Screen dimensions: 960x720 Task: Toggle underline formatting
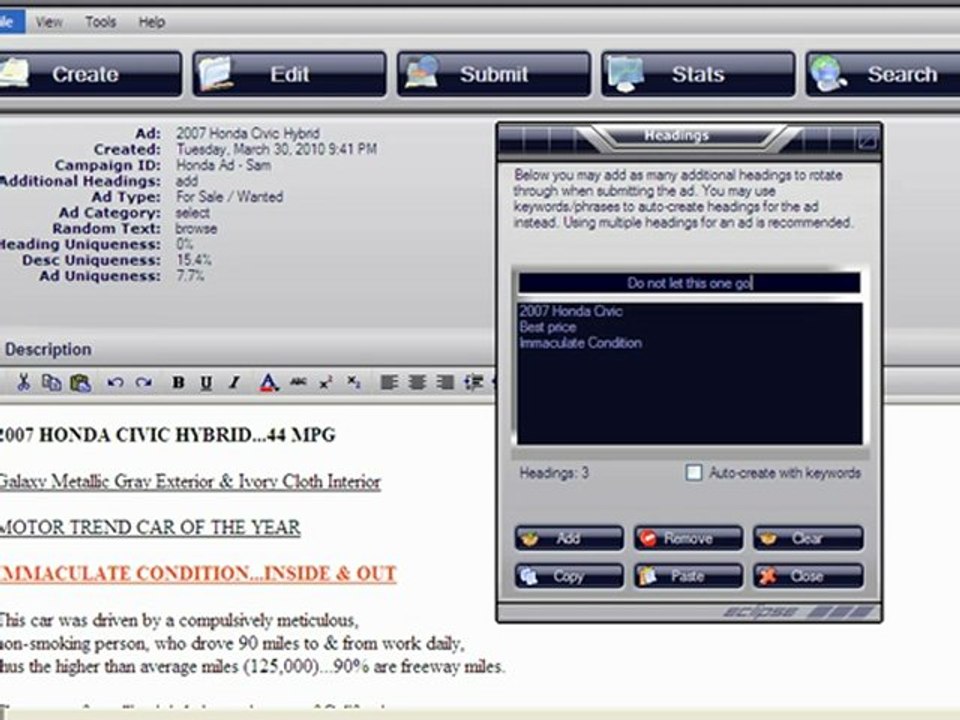coord(206,383)
